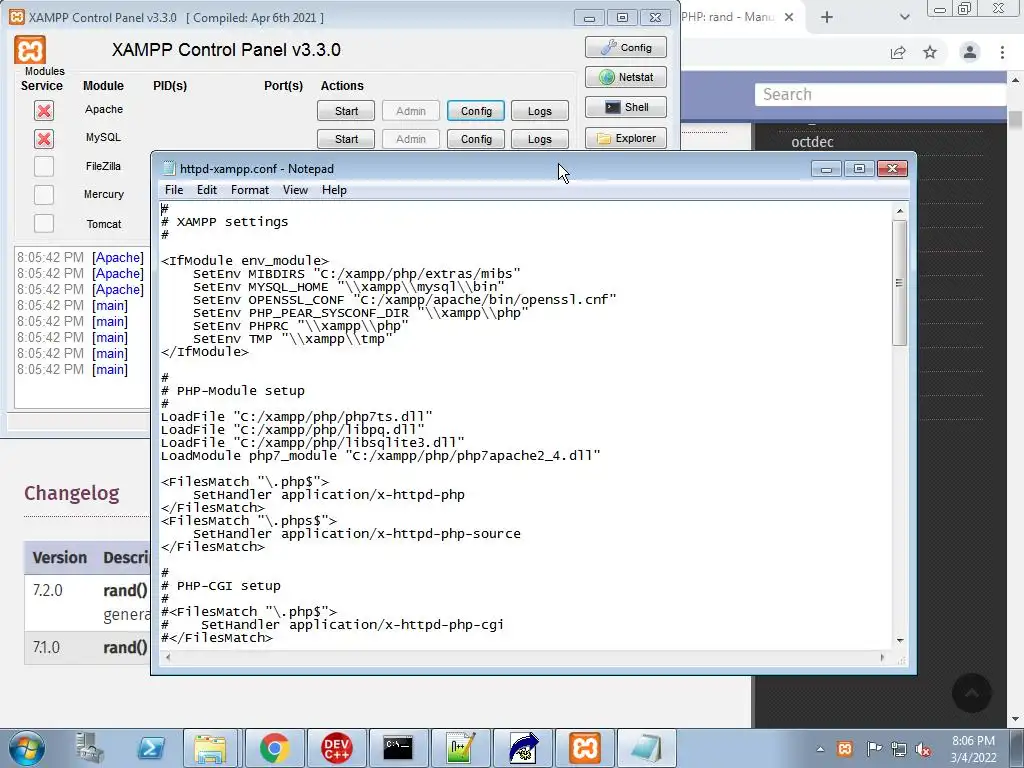Show hidden system tray icons
The image size is (1024, 768).
pyautogui.click(x=820, y=749)
